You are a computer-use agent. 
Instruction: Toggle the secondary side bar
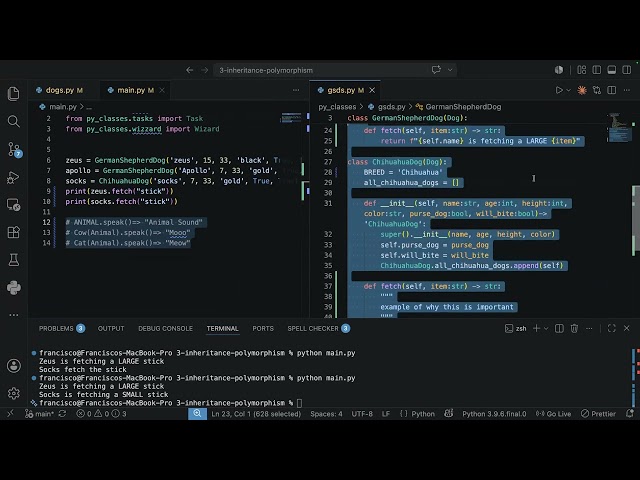pyautogui.click(x=627, y=70)
